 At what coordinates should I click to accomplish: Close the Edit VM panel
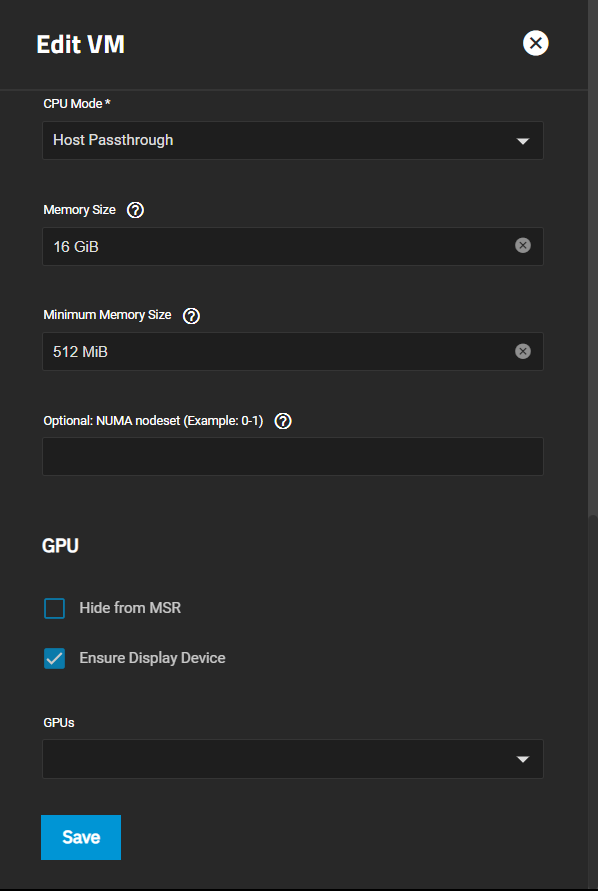[535, 43]
